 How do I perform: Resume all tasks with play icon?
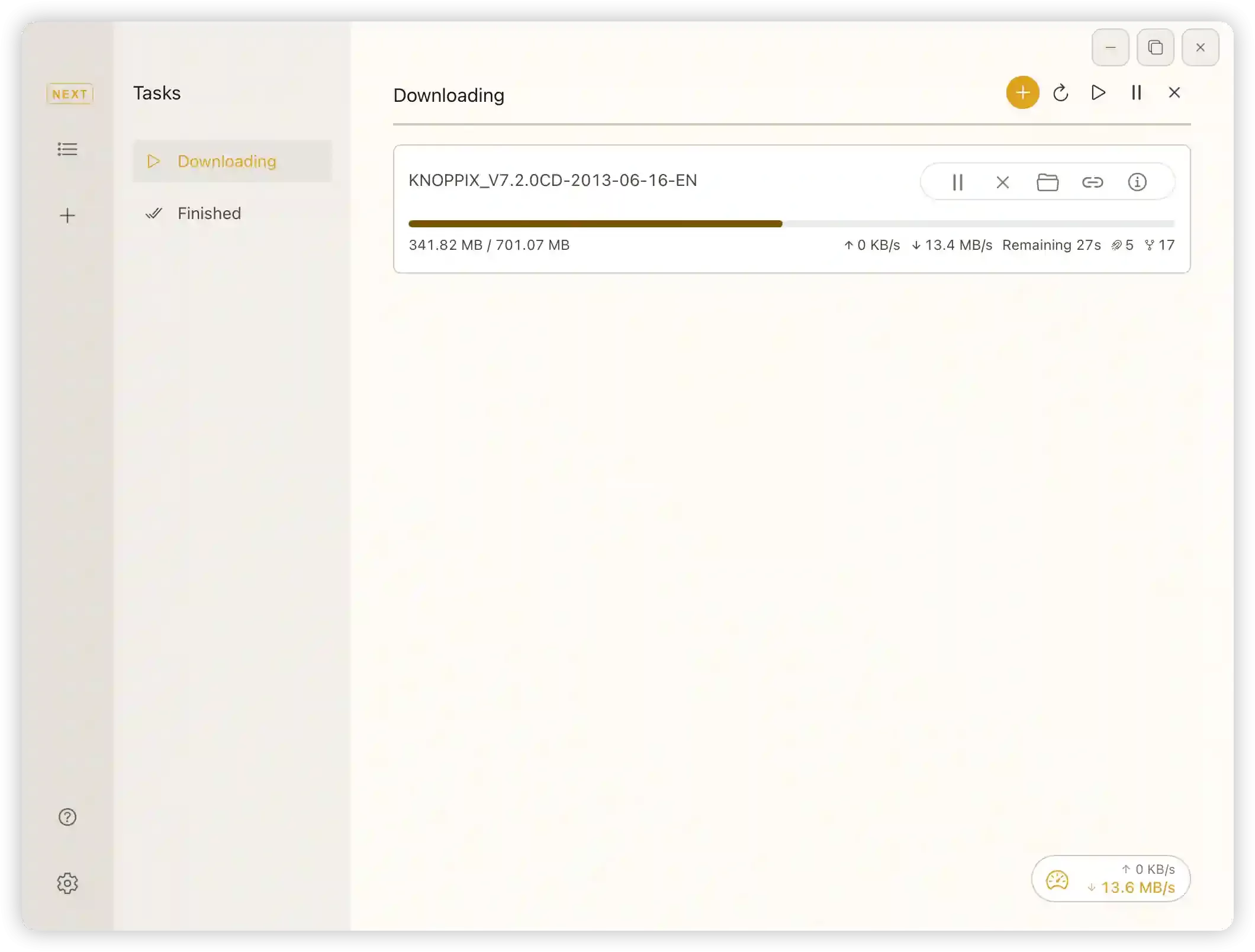click(x=1098, y=93)
